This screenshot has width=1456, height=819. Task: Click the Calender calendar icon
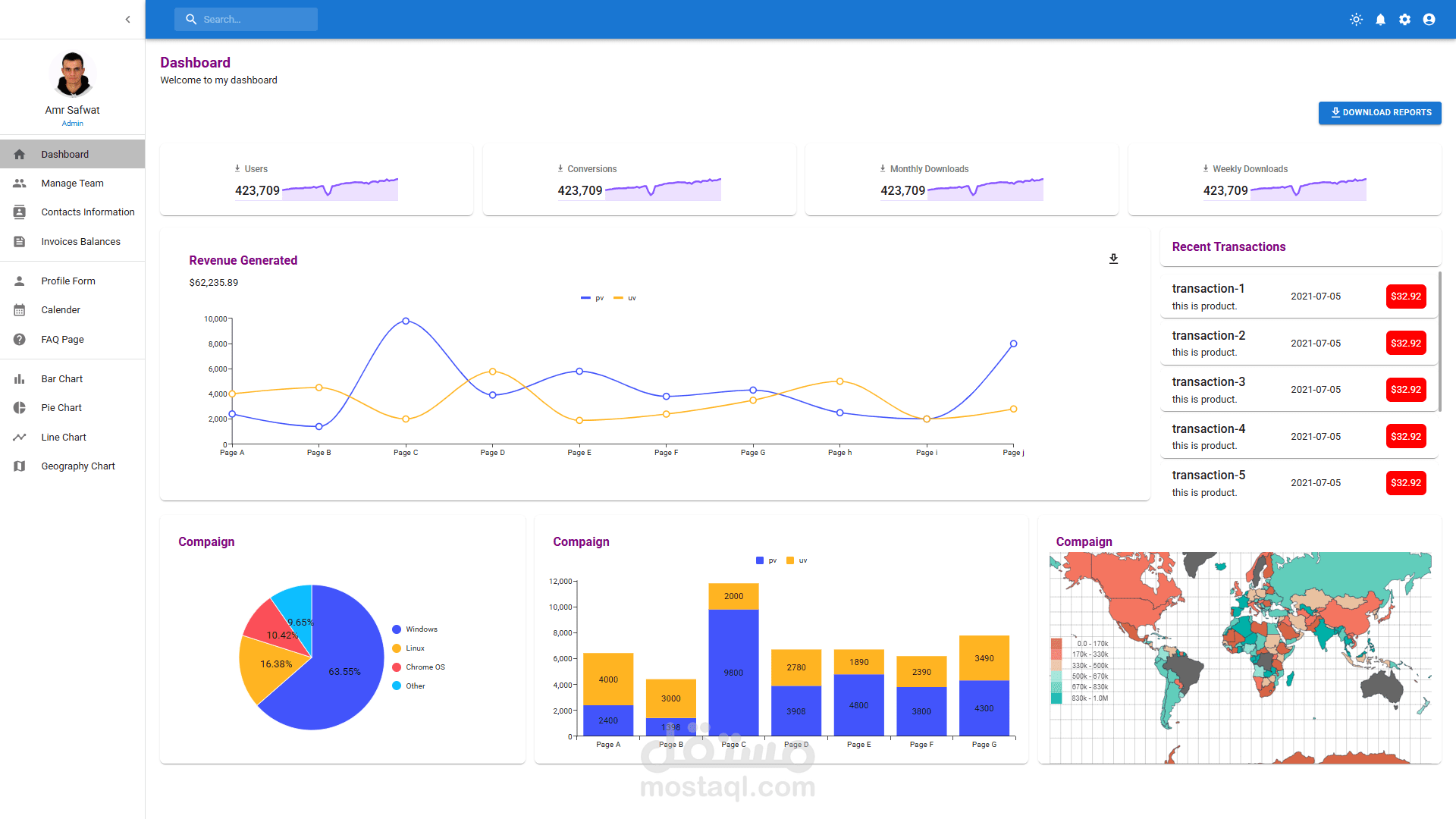(20, 310)
